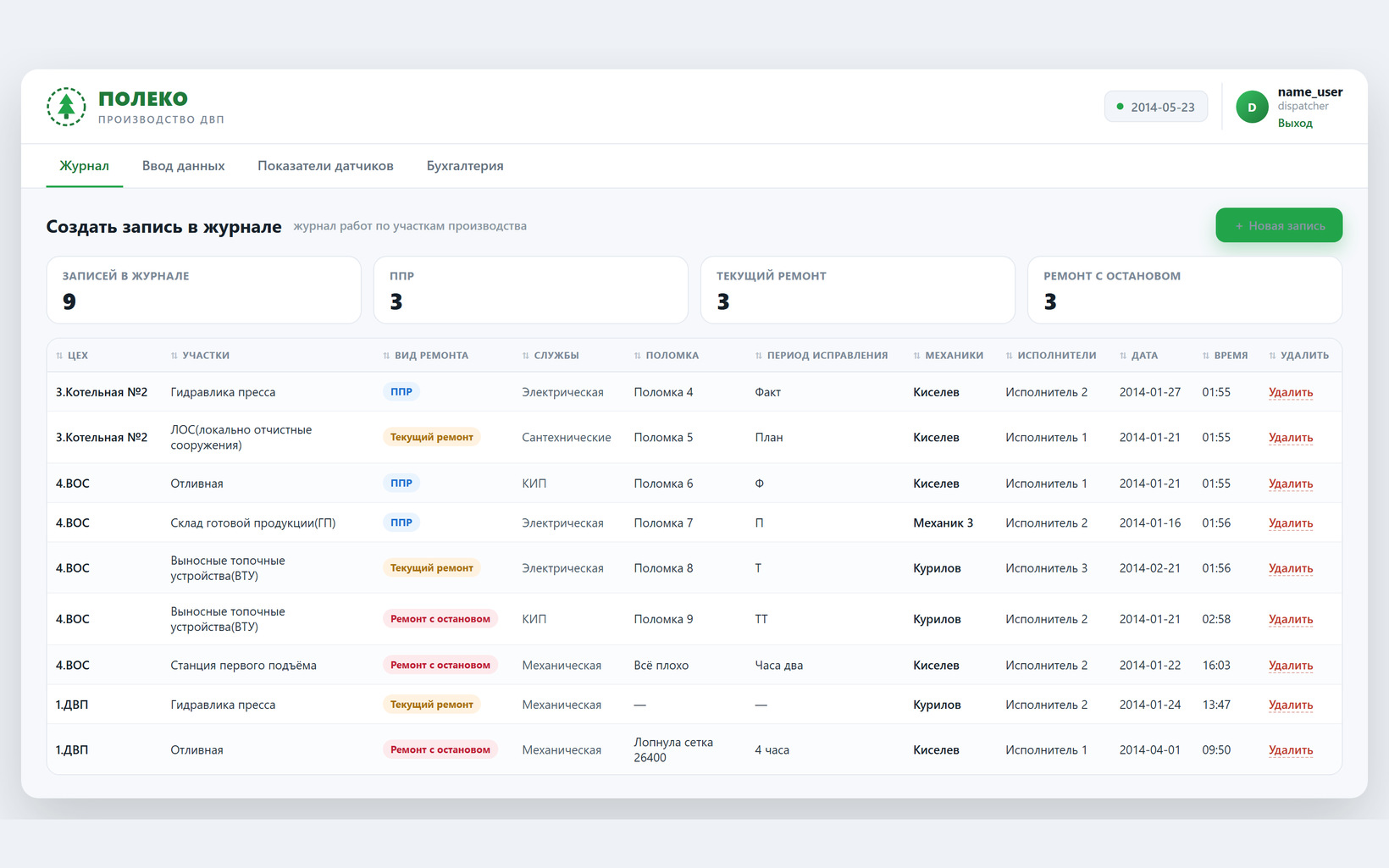The image size is (1389, 868).
Task: Delete the Поломка 4 row
Action: click(x=1291, y=392)
